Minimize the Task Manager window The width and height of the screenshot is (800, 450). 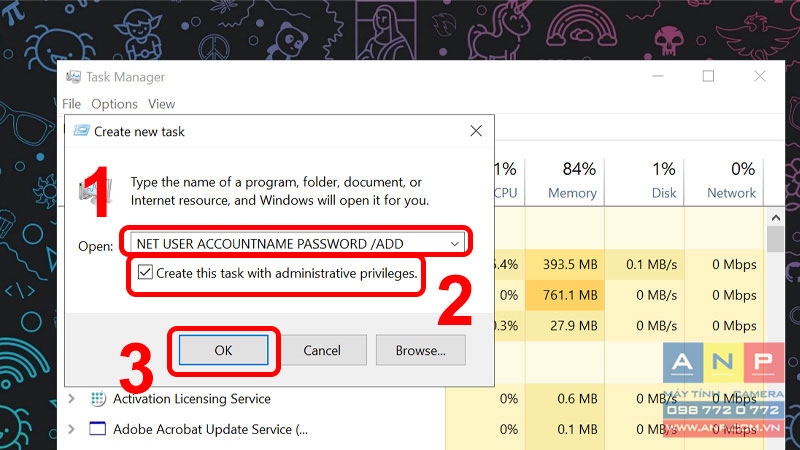(658, 77)
